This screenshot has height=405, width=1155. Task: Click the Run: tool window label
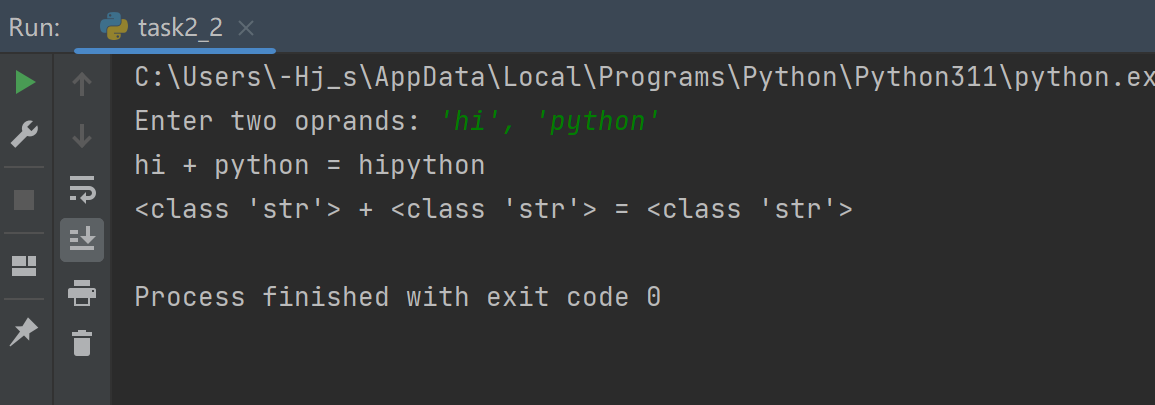(34, 27)
